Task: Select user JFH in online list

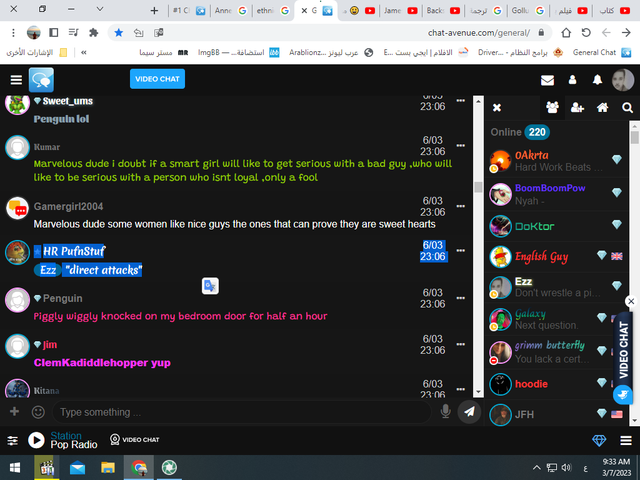Action: pyautogui.click(x=556, y=414)
